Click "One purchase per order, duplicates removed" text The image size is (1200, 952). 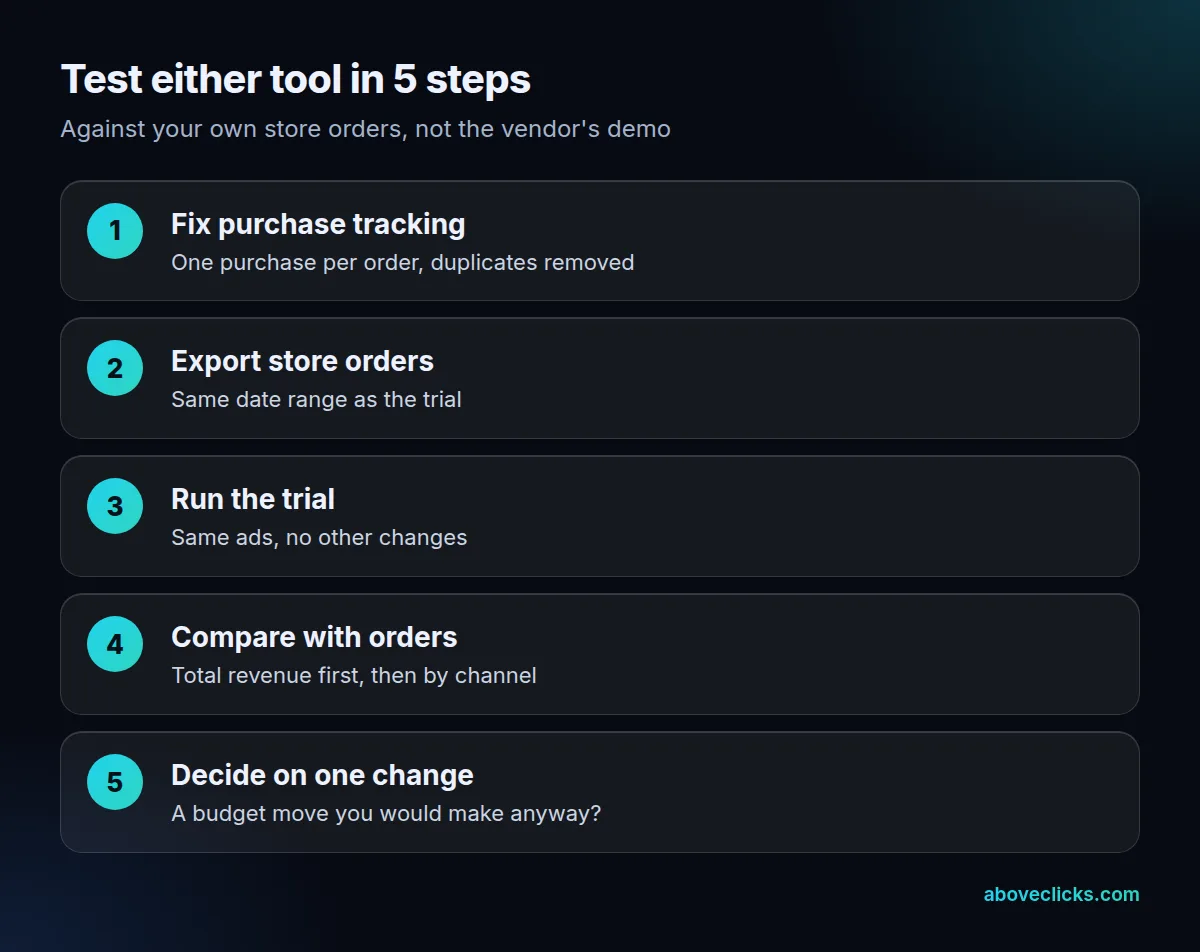(403, 262)
